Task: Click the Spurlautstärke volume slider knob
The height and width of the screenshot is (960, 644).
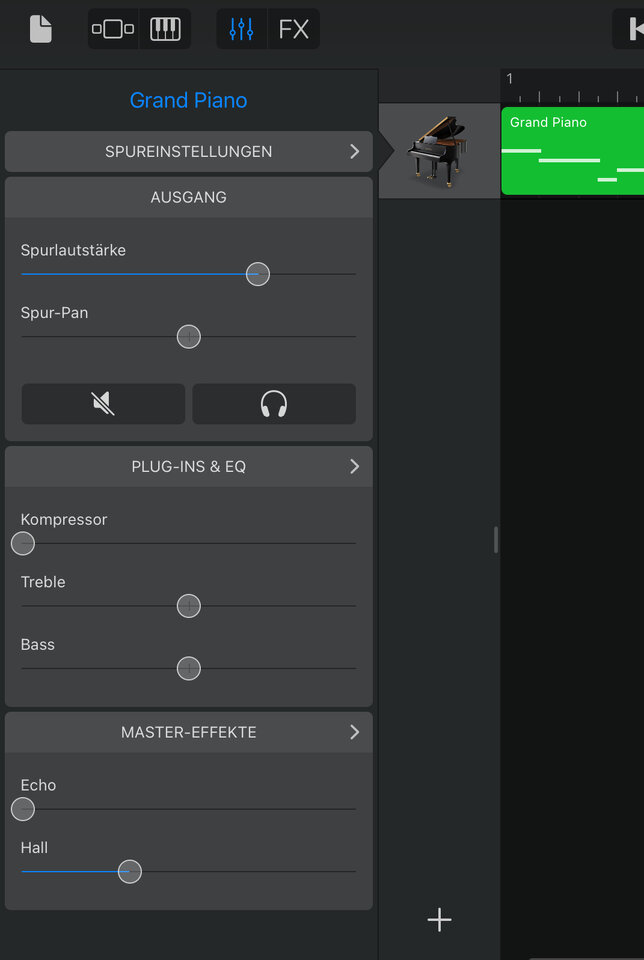Action: click(x=258, y=274)
